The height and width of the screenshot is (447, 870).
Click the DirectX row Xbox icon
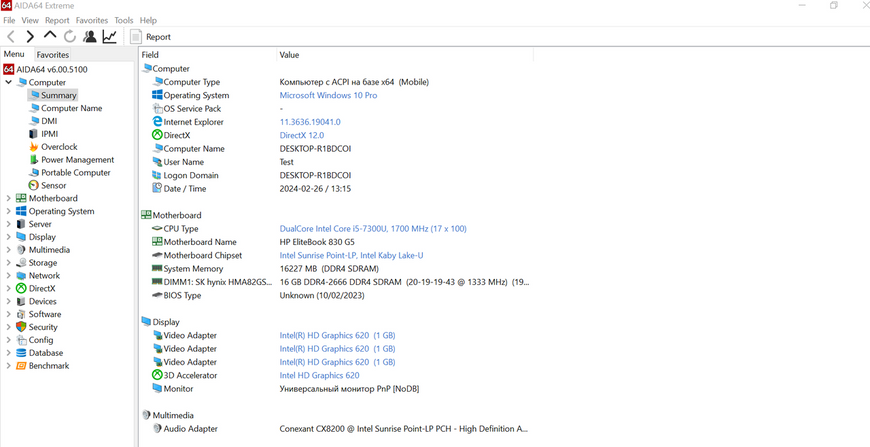pos(157,135)
